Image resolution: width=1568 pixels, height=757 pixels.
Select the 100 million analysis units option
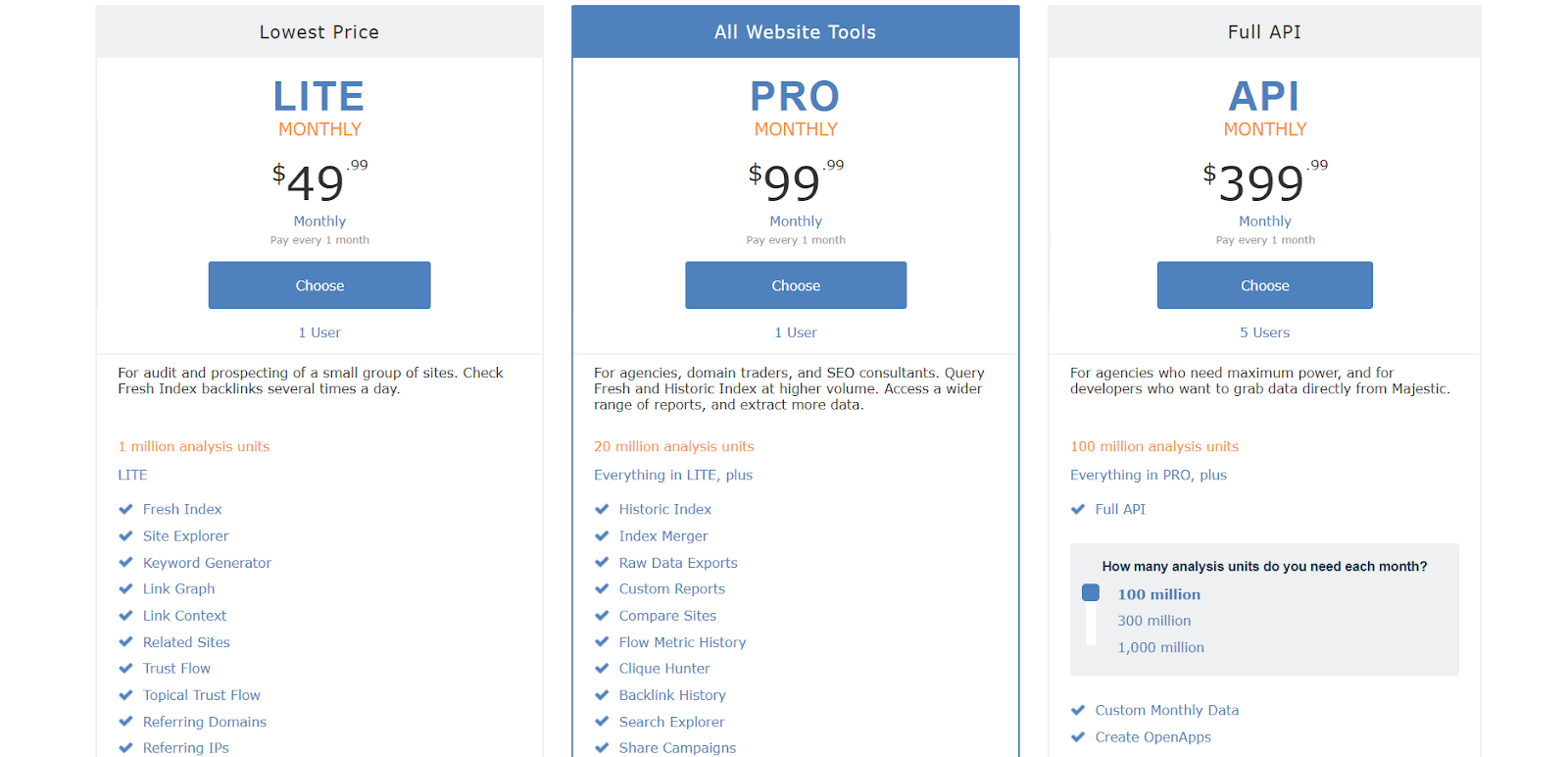click(x=1158, y=594)
